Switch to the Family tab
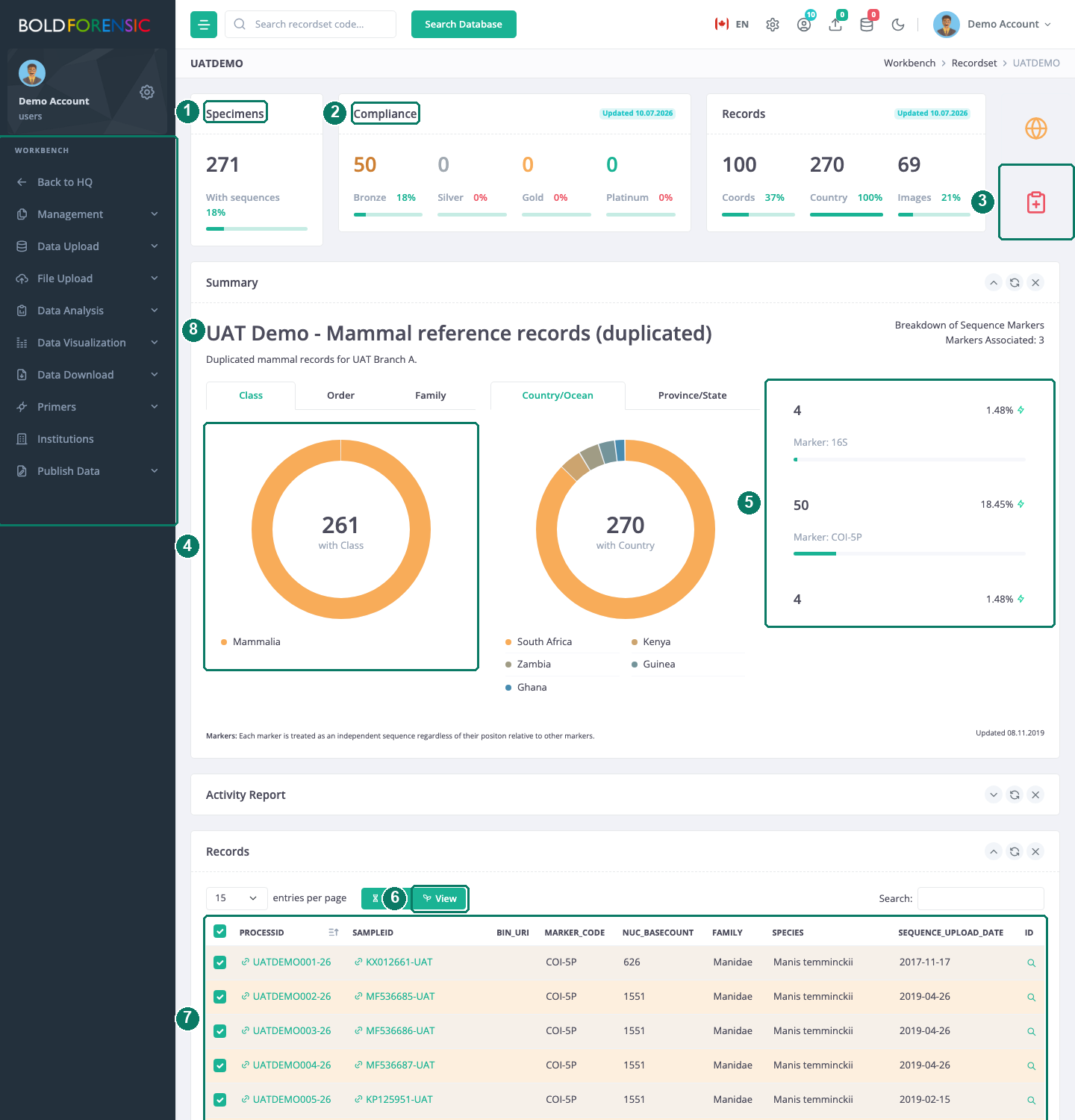 point(431,396)
